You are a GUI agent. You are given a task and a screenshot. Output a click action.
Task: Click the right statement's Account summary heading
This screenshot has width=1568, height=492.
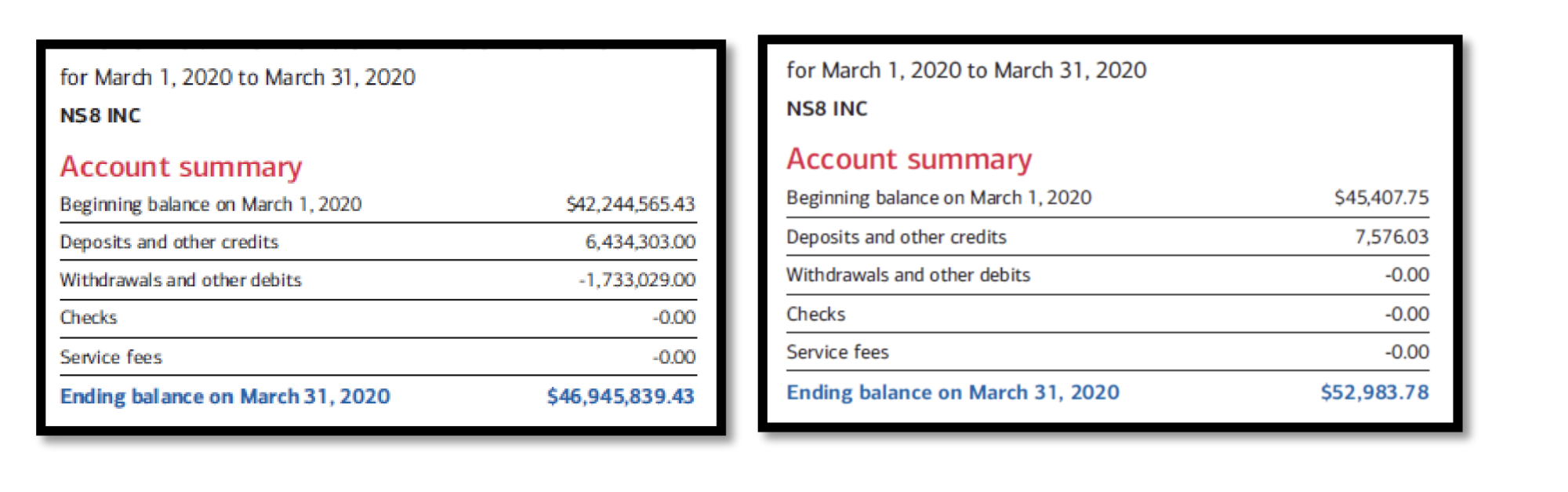[909, 159]
